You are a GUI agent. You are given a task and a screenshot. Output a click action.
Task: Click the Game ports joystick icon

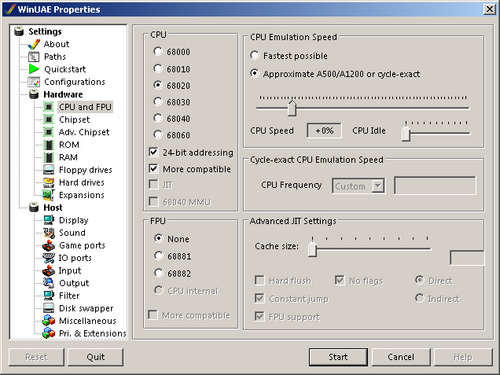[49, 245]
